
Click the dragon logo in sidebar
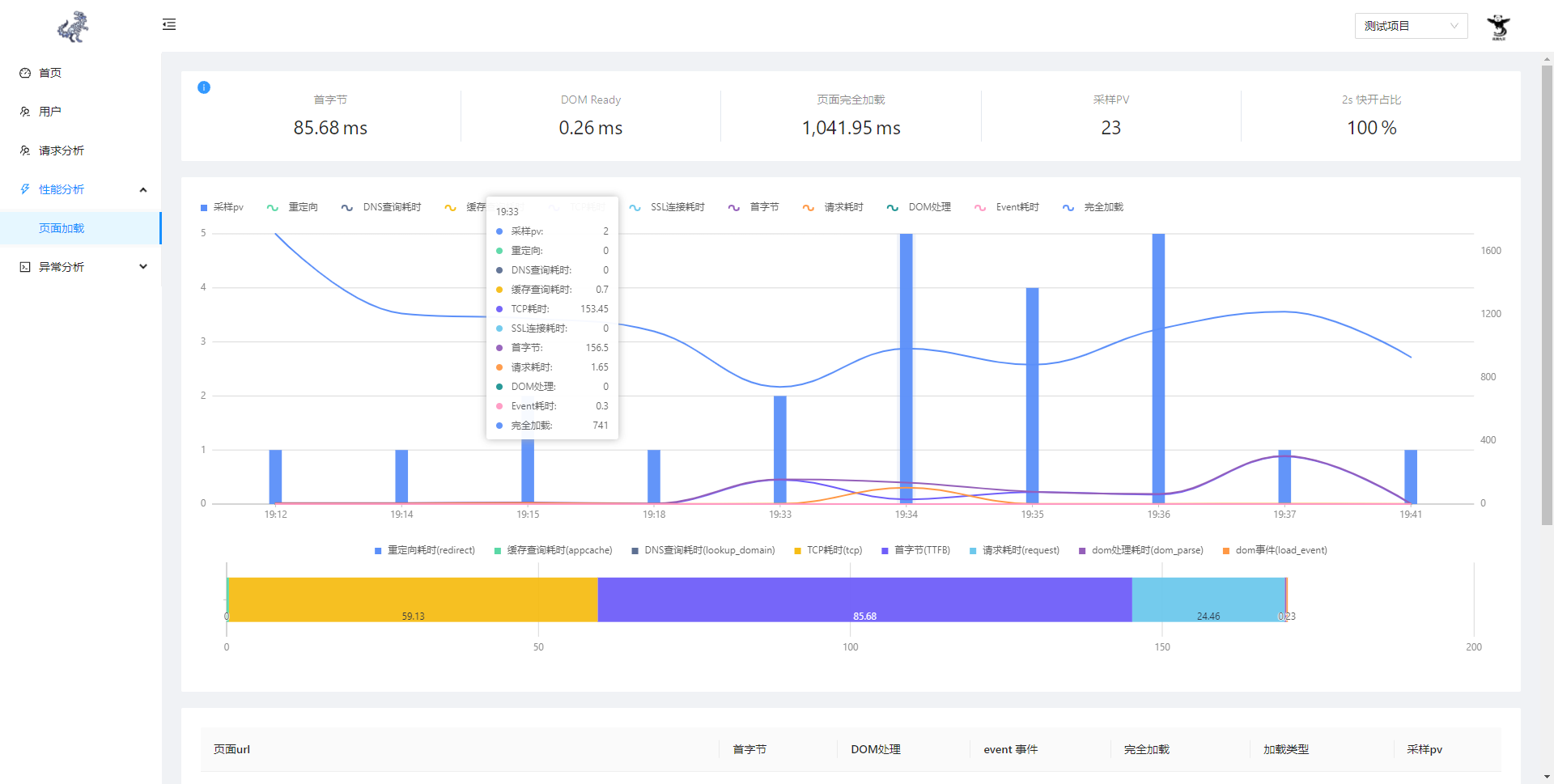pos(73,27)
